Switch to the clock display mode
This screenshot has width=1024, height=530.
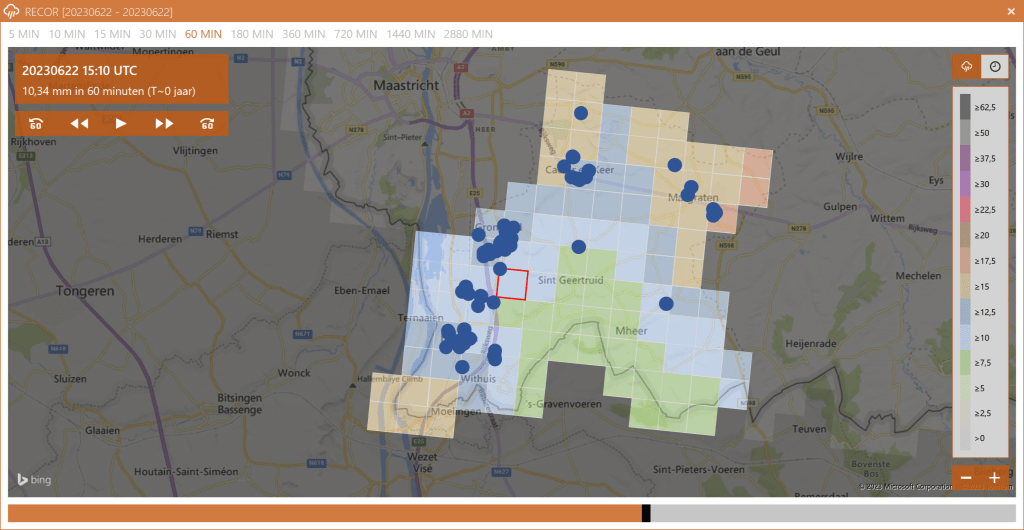(x=995, y=67)
